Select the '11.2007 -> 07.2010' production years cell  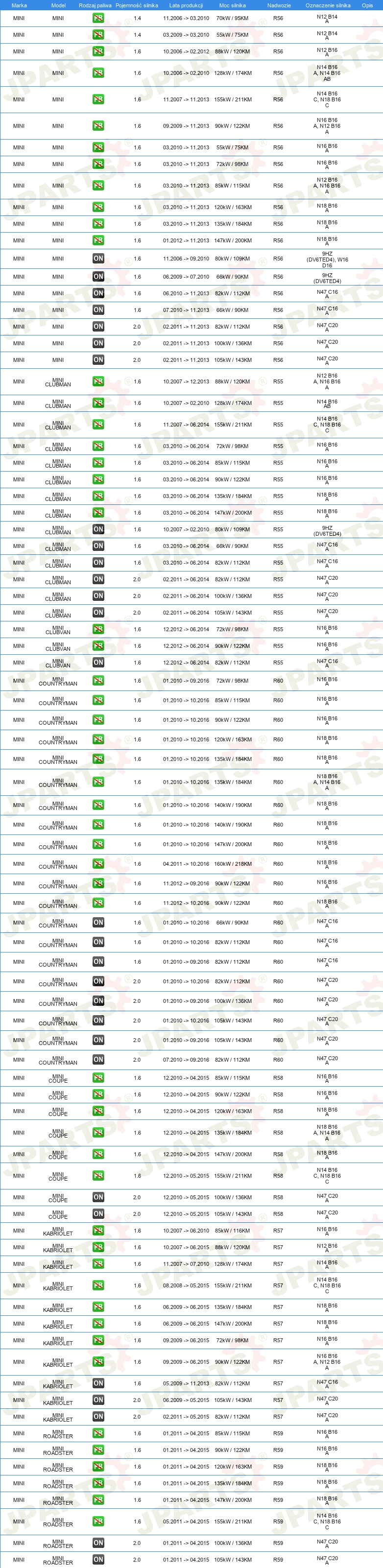pyautogui.click(x=186, y=1264)
